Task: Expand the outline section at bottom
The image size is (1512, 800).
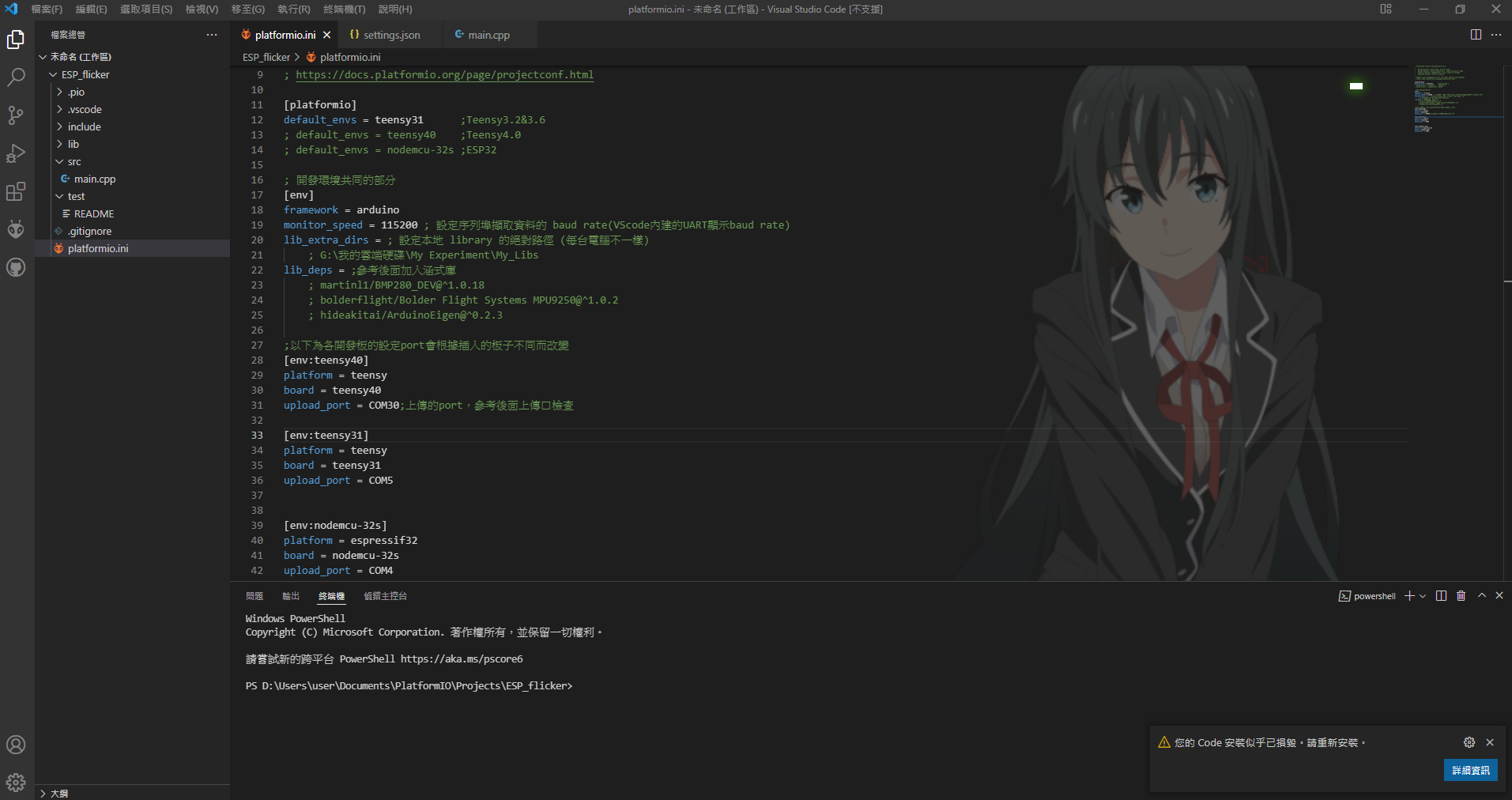Action: [132, 793]
